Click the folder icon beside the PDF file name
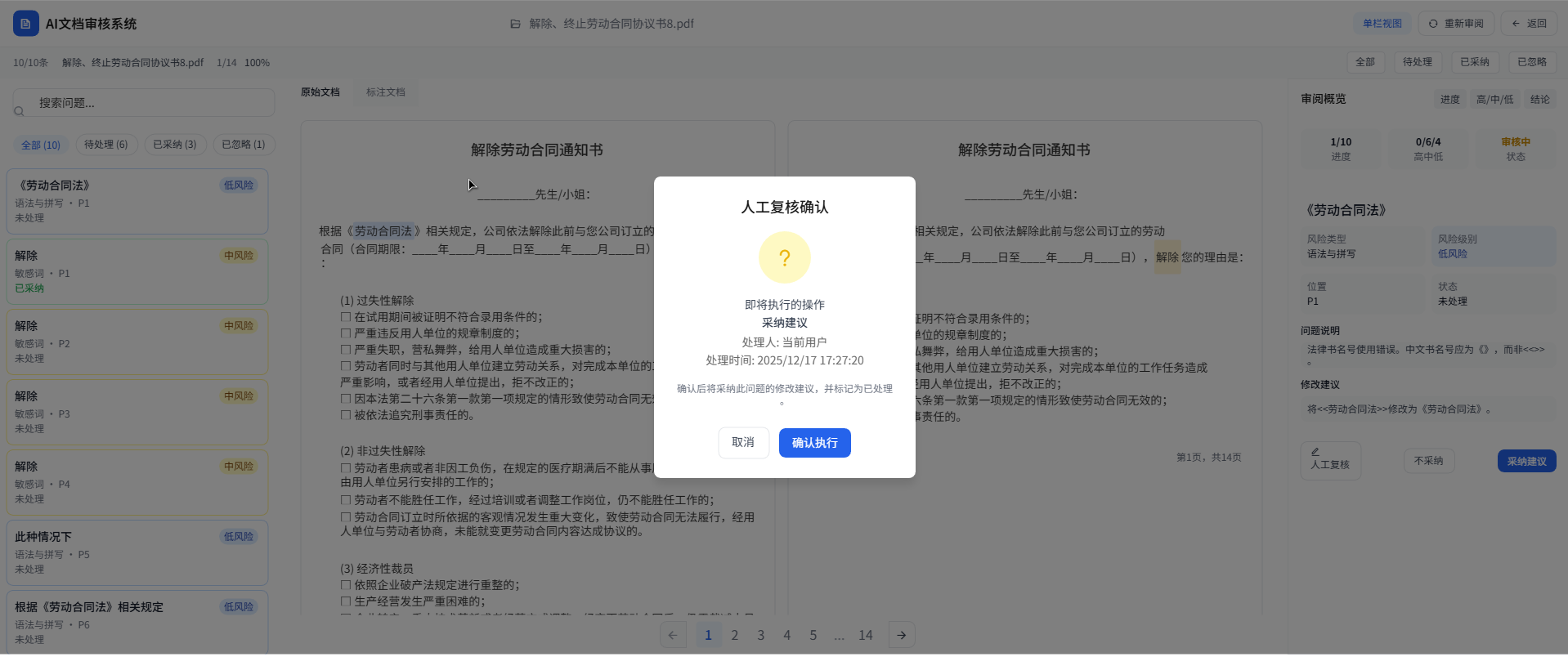Viewport: 1568px width, 657px height. [x=515, y=24]
